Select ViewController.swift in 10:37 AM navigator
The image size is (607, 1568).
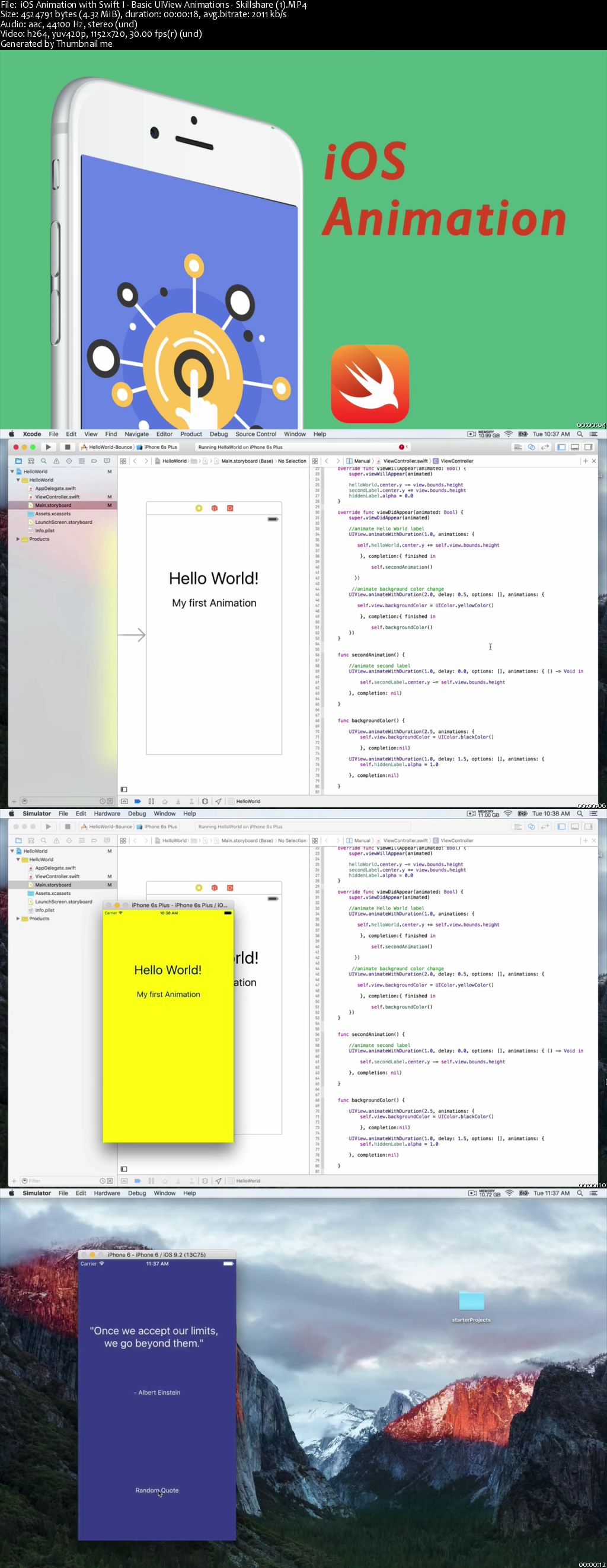[57, 497]
